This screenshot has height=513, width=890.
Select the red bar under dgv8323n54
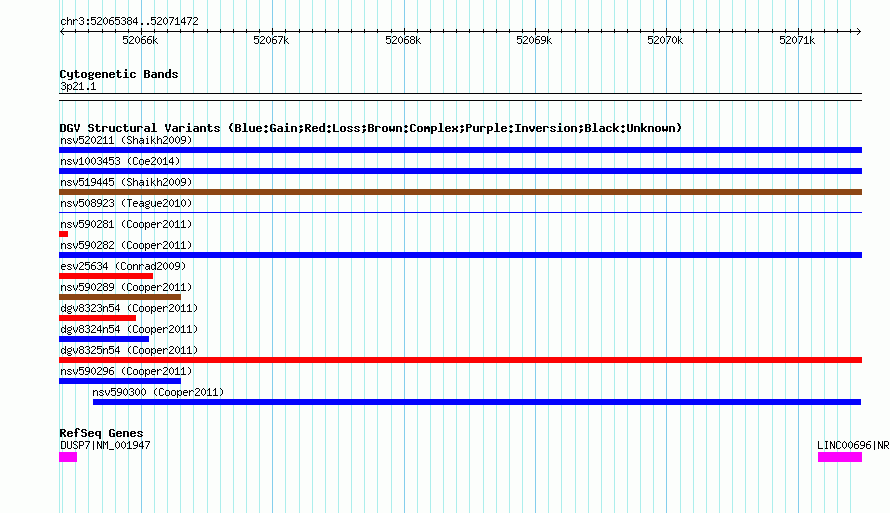tap(98, 318)
